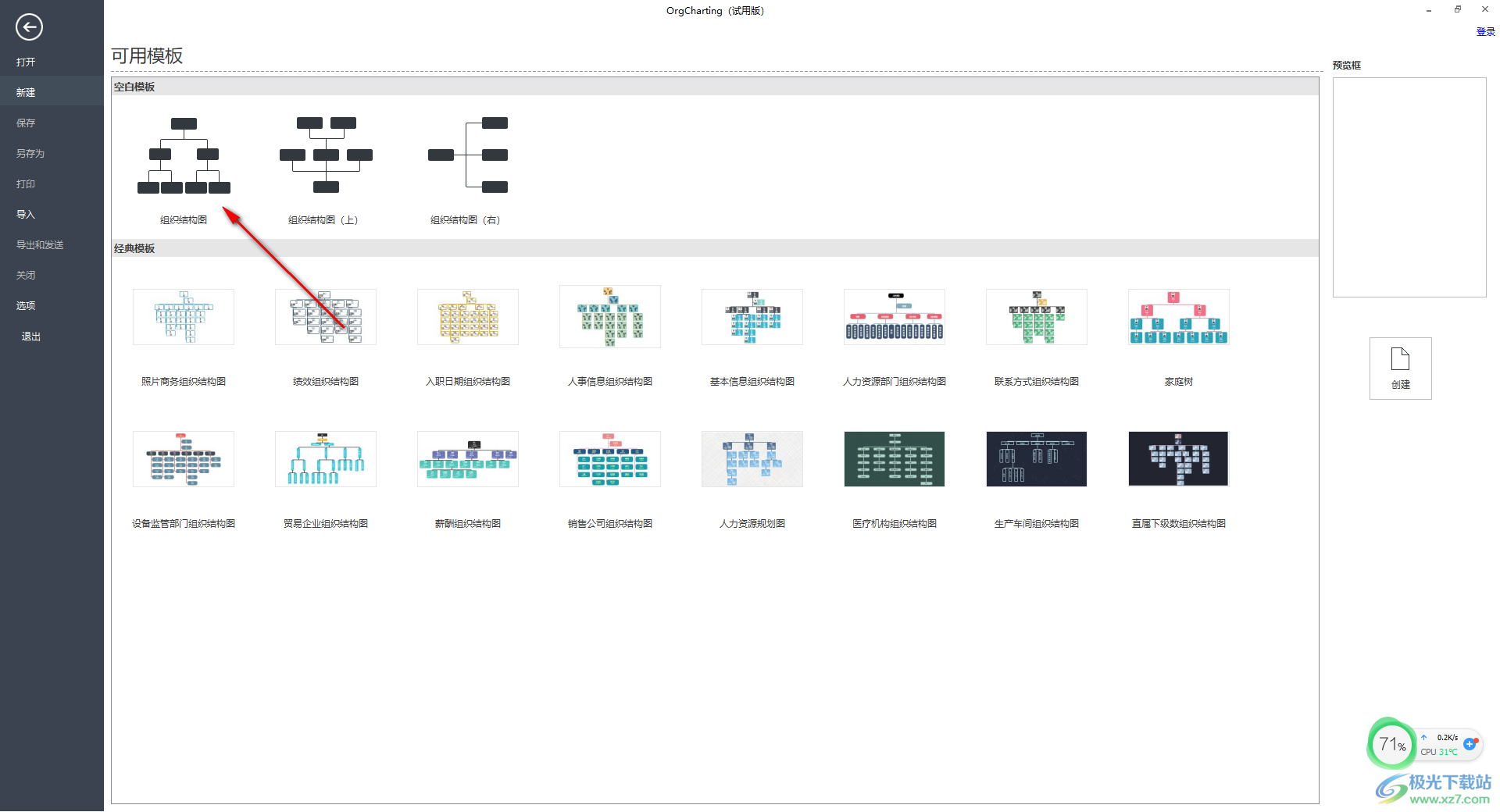The width and height of the screenshot is (1500, 812).
Task: Click the back arrow icon
Action: pos(29,27)
